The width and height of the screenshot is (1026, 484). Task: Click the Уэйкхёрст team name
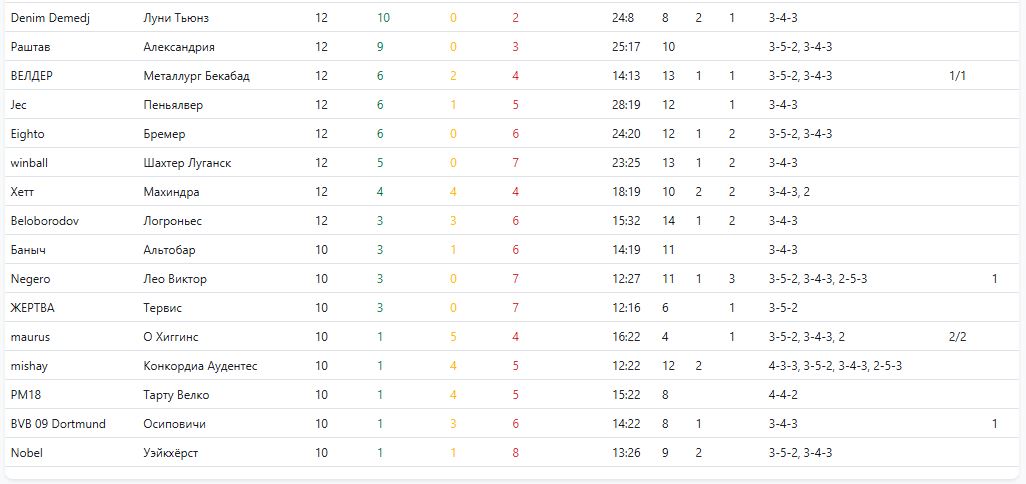[171, 453]
